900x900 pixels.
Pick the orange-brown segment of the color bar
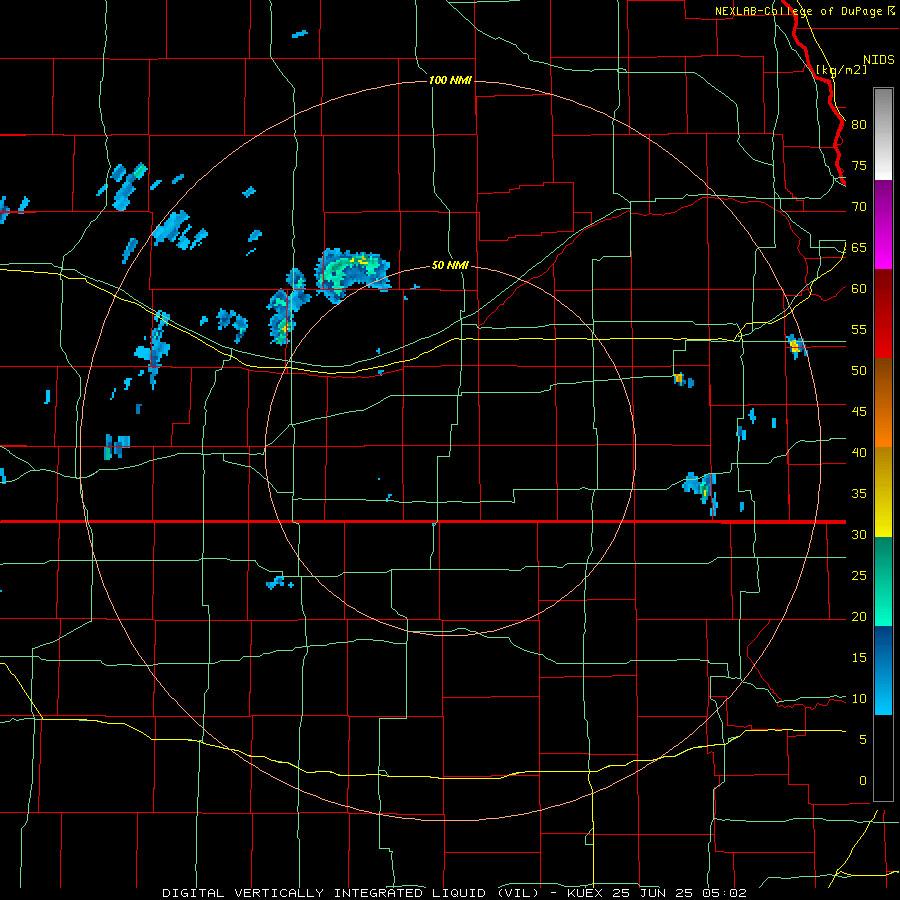[883, 403]
